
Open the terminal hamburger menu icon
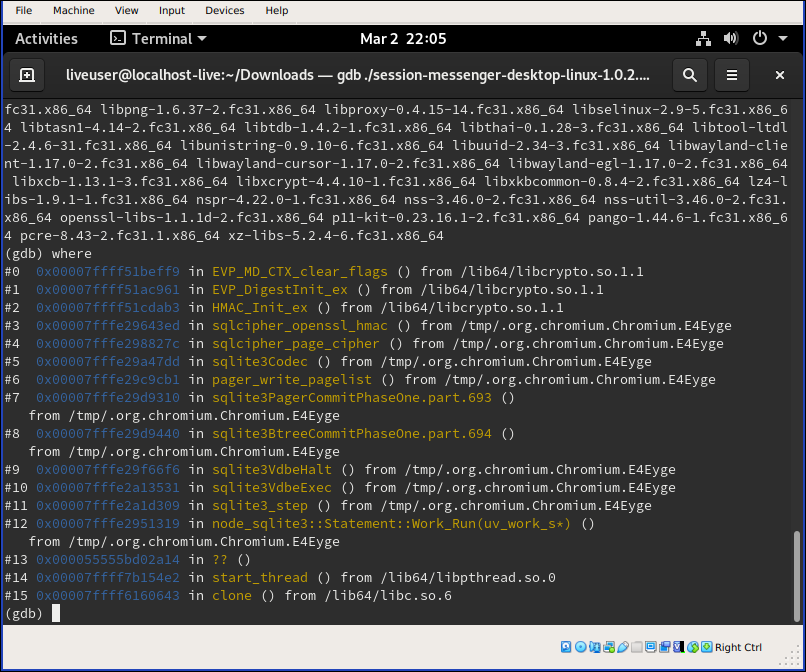pyautogui.click(x=729, y=75)
